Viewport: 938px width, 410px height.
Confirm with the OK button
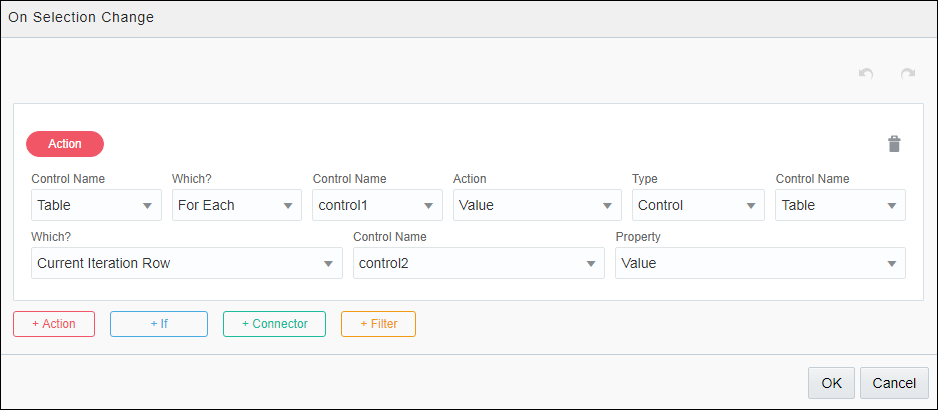pos(831,382)
